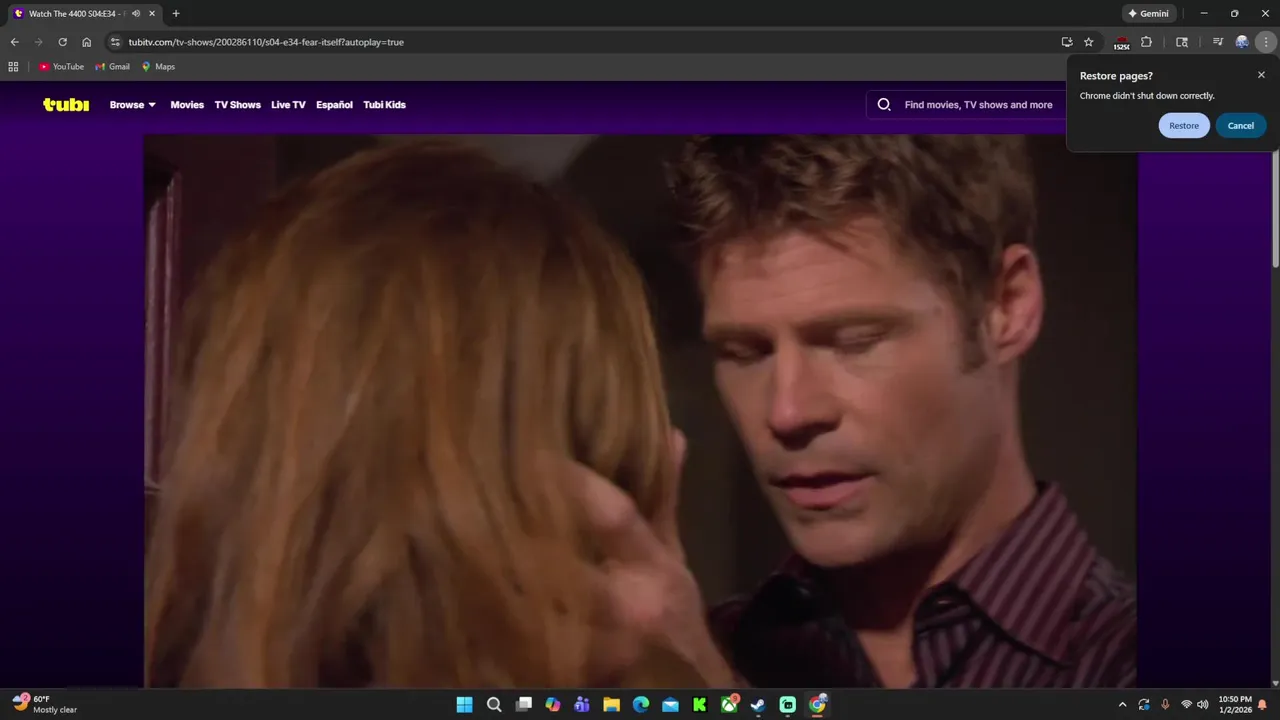Open Chrome three-dot menu

coord(1266,42)
